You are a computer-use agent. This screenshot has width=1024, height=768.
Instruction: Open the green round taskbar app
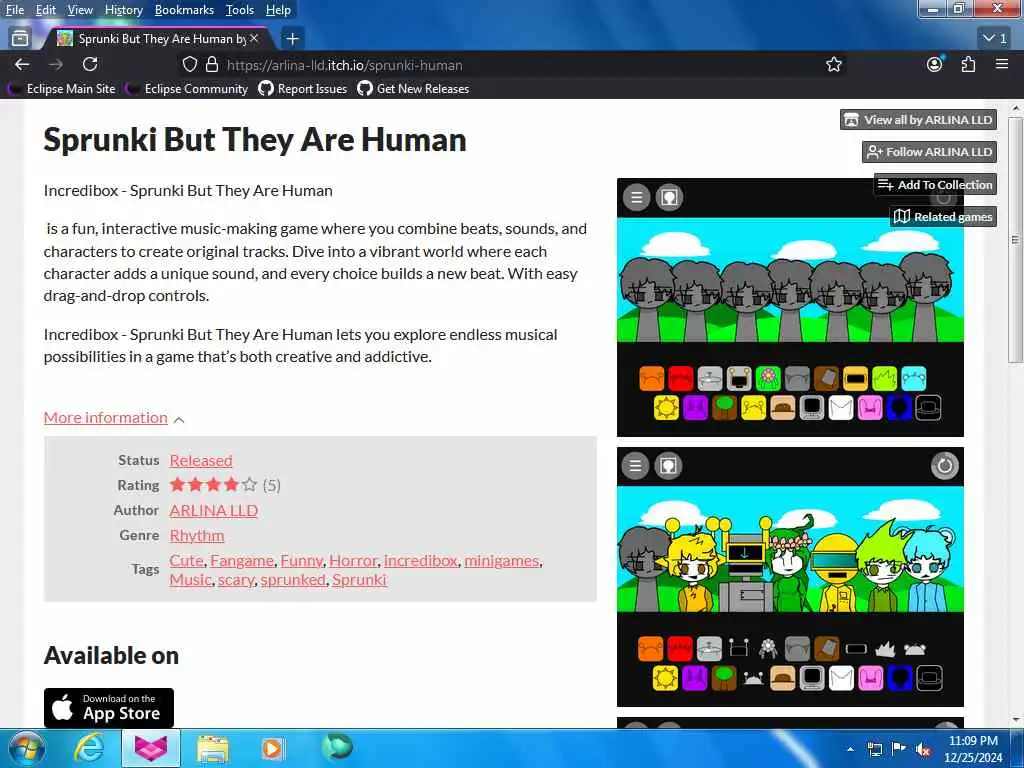coord(337,747)
